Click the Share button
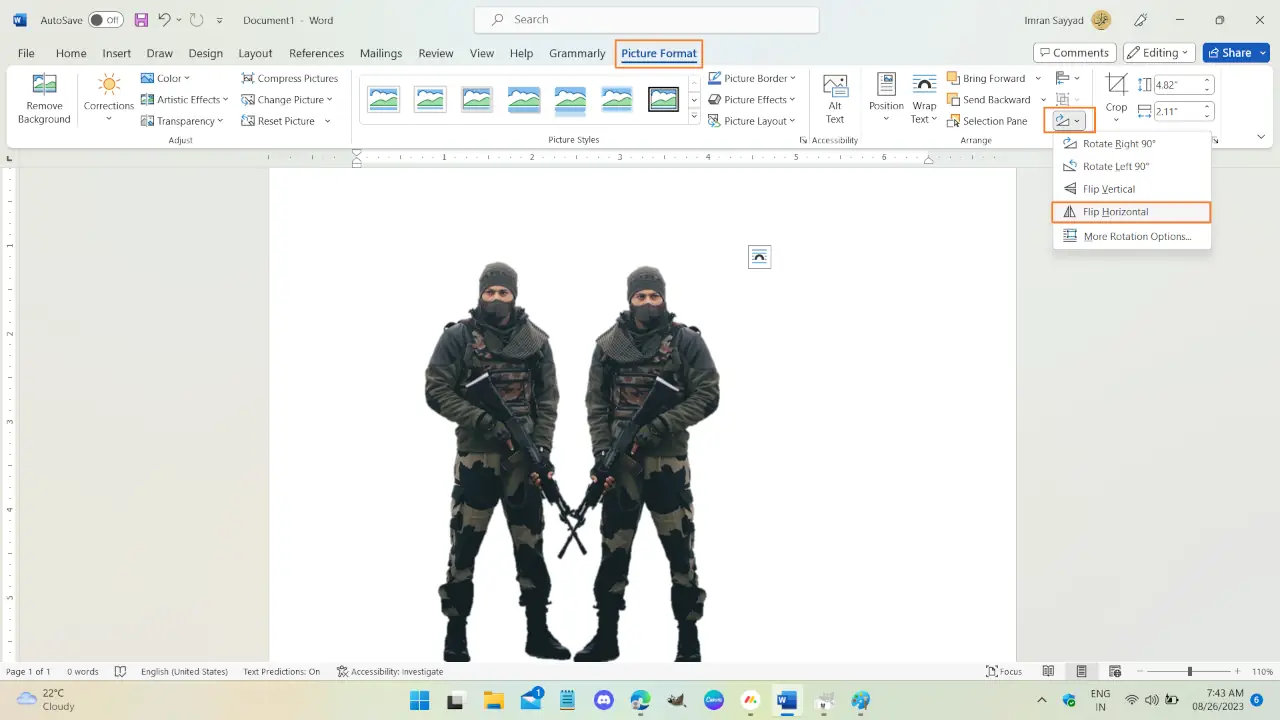The image size is (1280, 720). pyautogui.click(x=1236, y=53)
